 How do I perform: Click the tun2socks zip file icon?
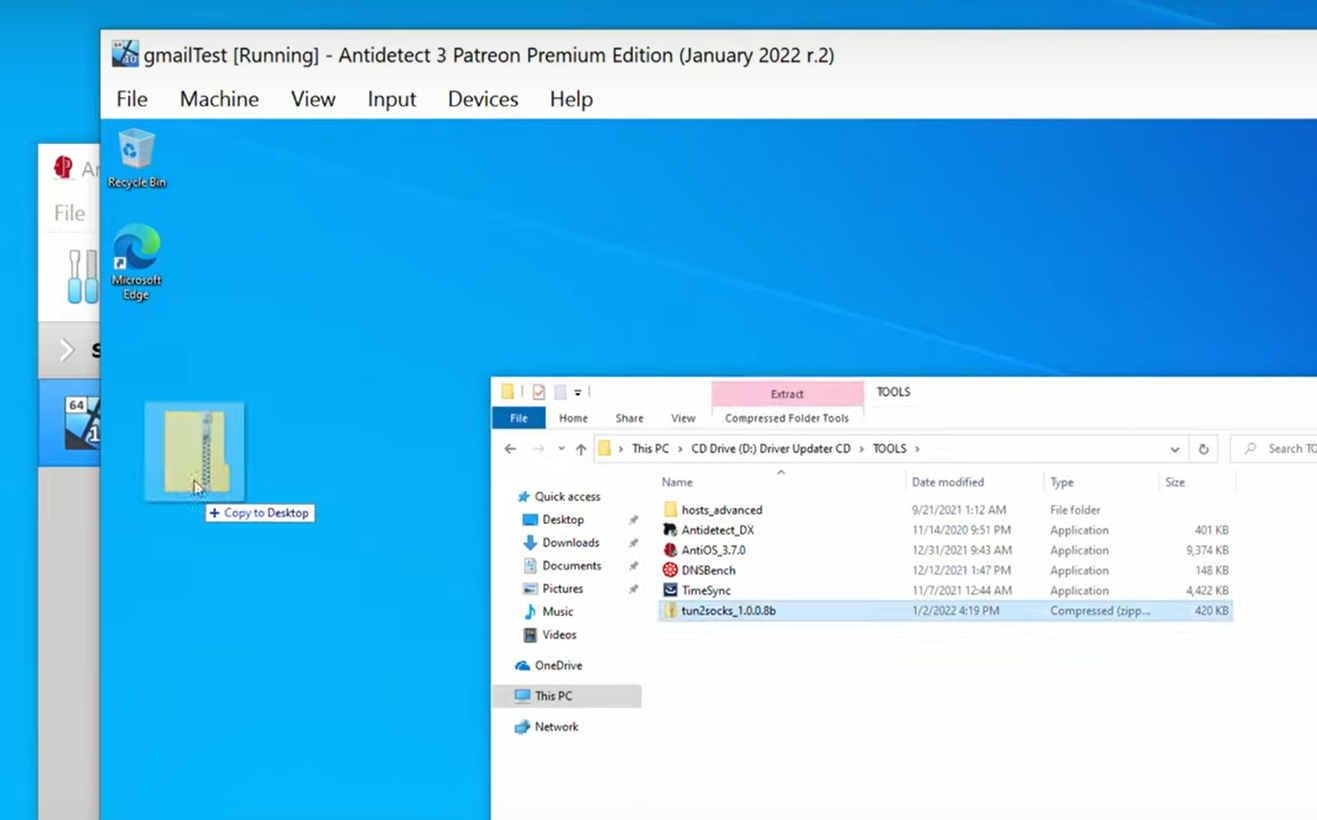click(x=670, y=610)
